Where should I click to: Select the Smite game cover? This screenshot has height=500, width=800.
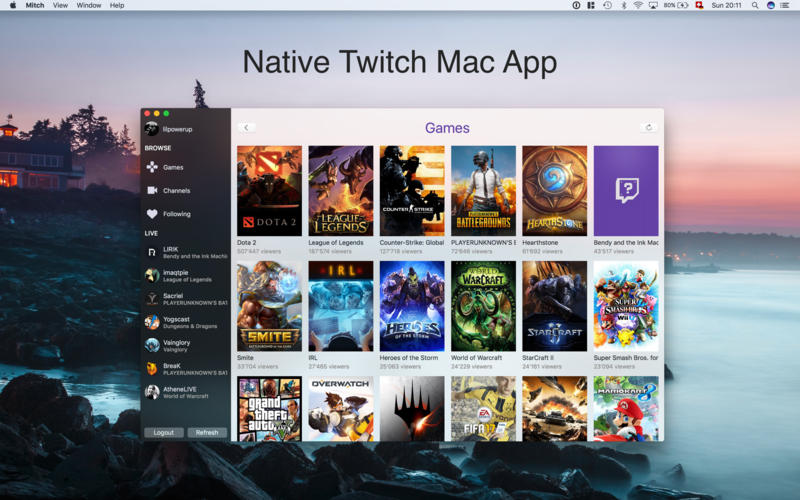point(269,306)
